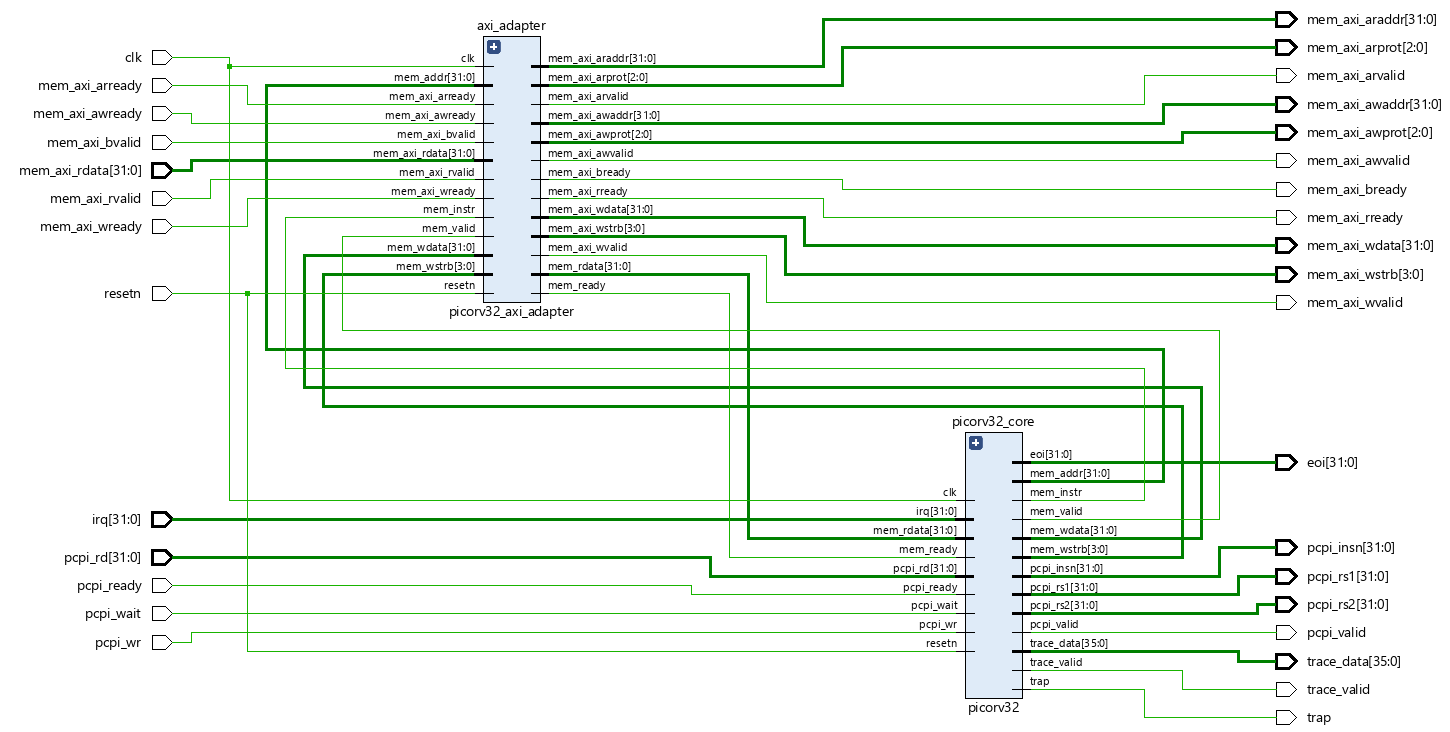The width and height of the screenshot is (1450, 732).
Task: Expand the picorv32_core block with plus icon
Action: click(x=976, y=443)
